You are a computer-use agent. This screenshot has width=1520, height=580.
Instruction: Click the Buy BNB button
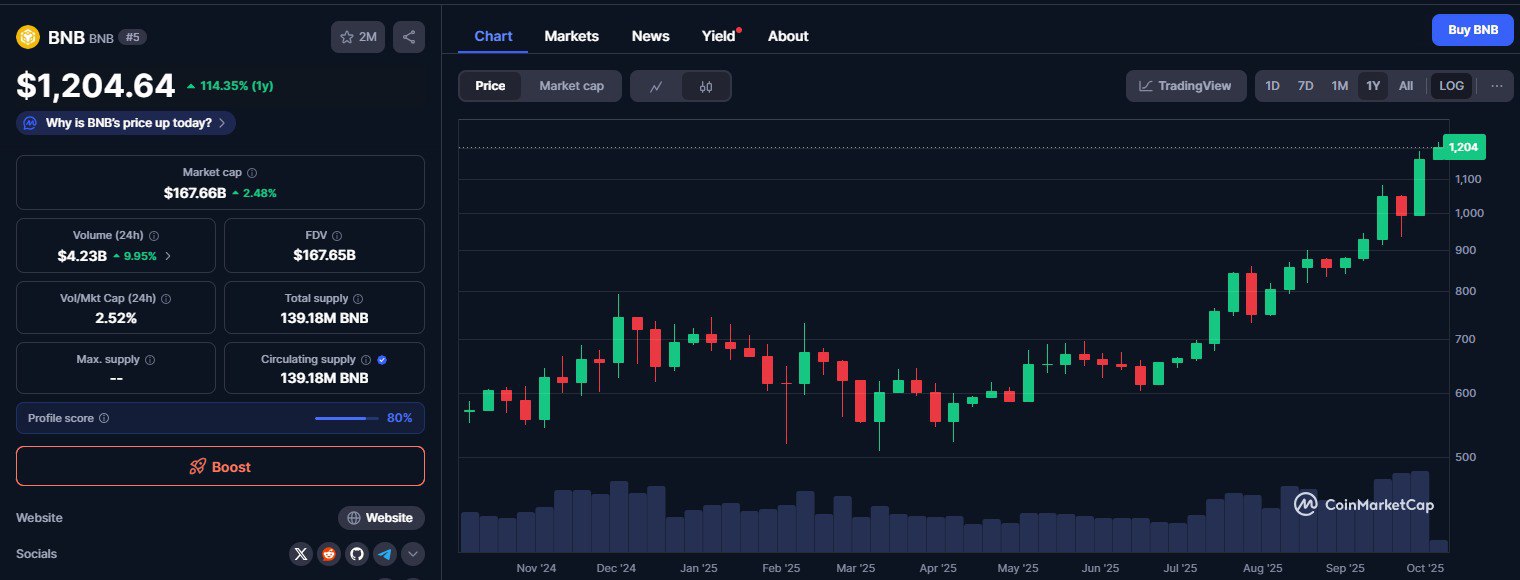click(x=1473, y=30)
